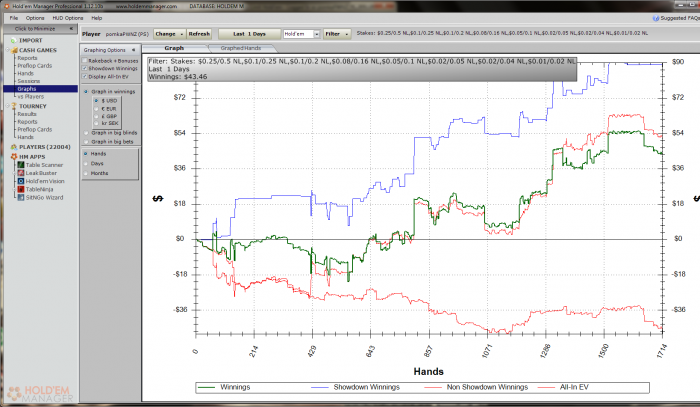Click the Tourney trophy icon

click(x=14, y=106)
